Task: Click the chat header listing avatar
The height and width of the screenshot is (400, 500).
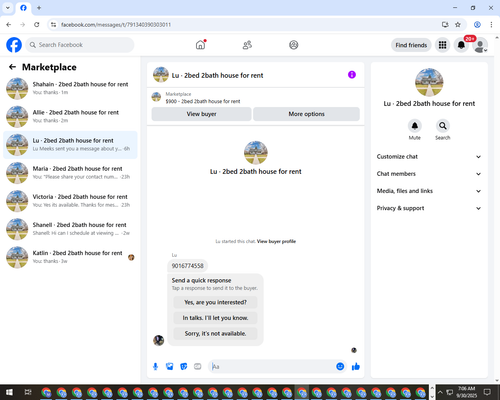Action: pos(161,75)
